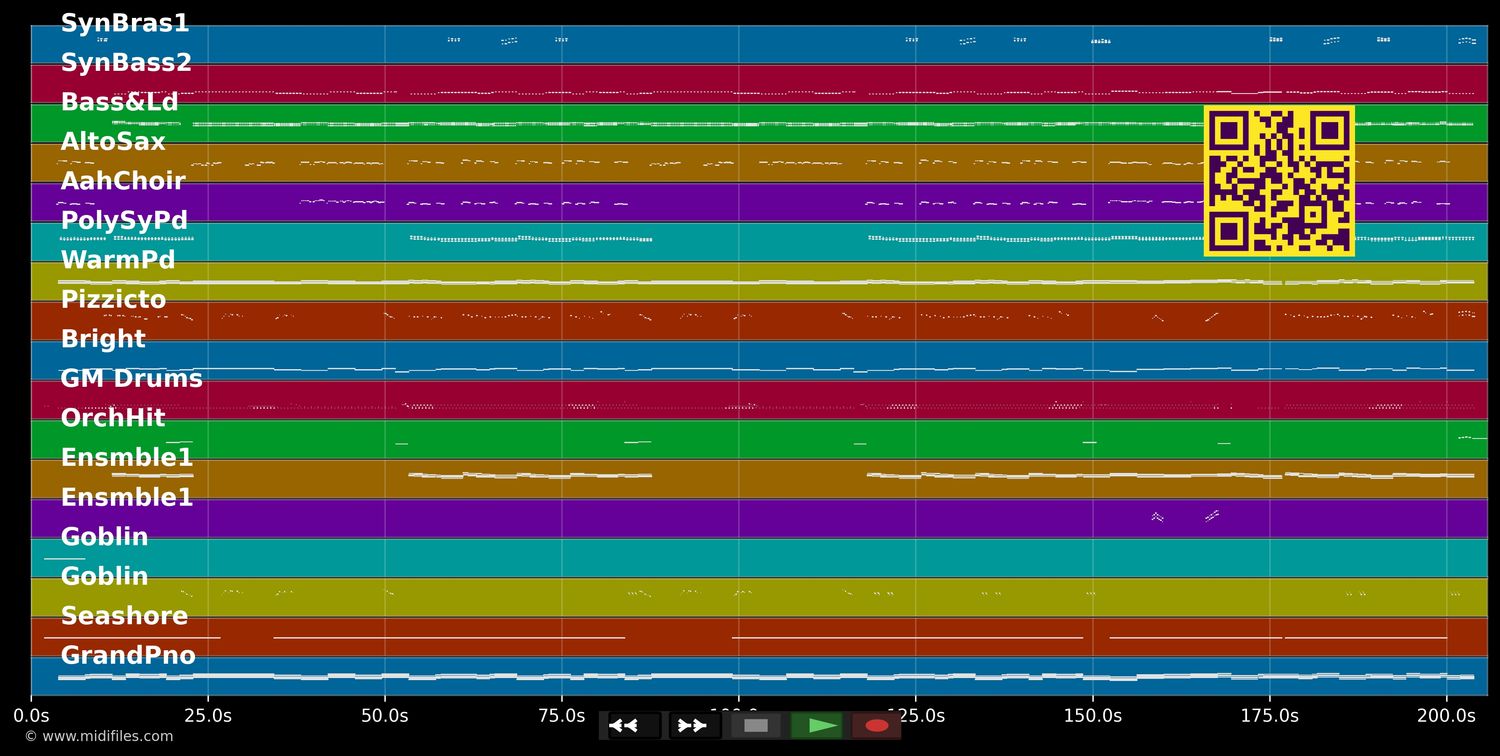Image resolution: width=1500 pixels, height=756 pixels.
Task: Click the www.midifiles.com copyright link
Action: pos(98,737)
